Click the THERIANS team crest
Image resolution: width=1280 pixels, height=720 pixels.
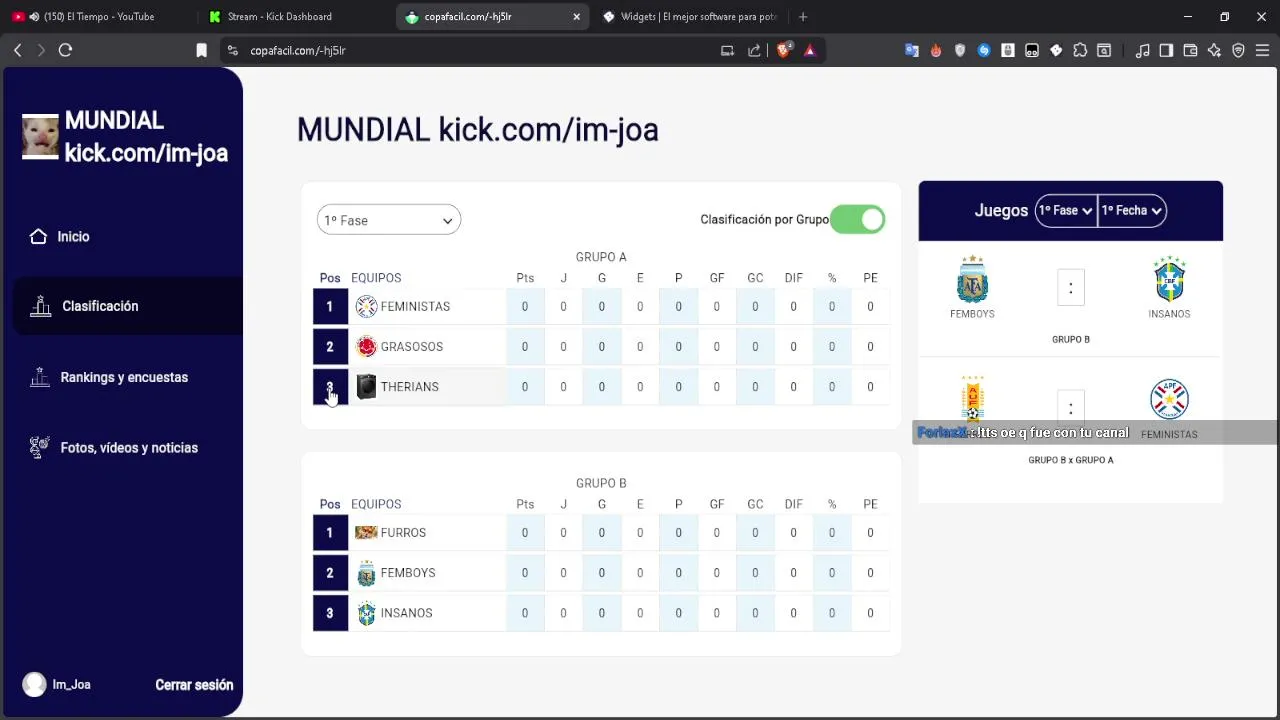click(x=366, y=386)
